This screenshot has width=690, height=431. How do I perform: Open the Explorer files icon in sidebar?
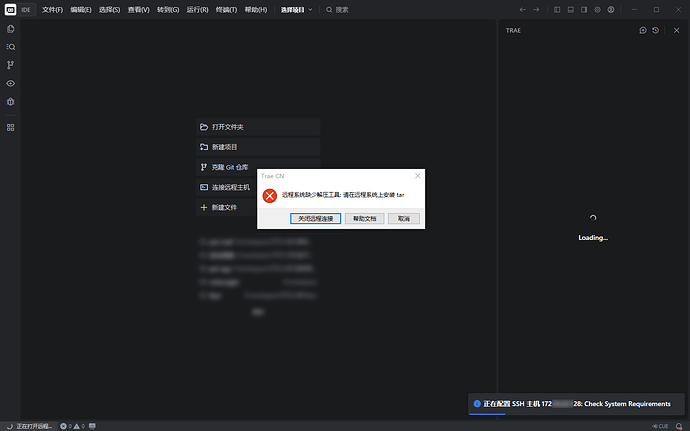11,29
